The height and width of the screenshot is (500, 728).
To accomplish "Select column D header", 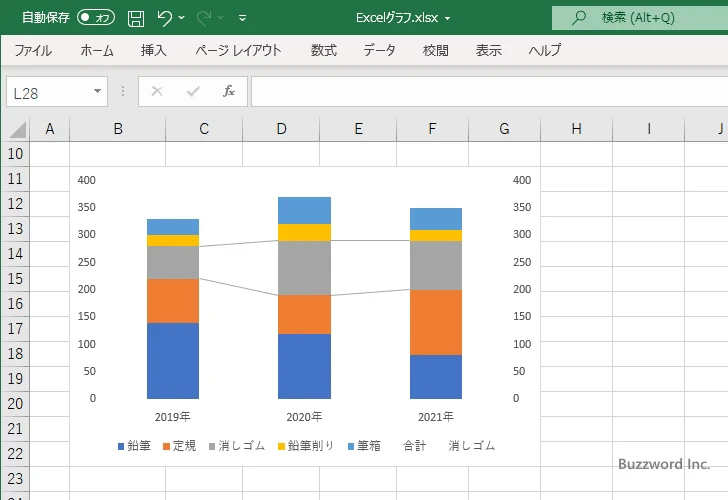I will click(281, 129).
